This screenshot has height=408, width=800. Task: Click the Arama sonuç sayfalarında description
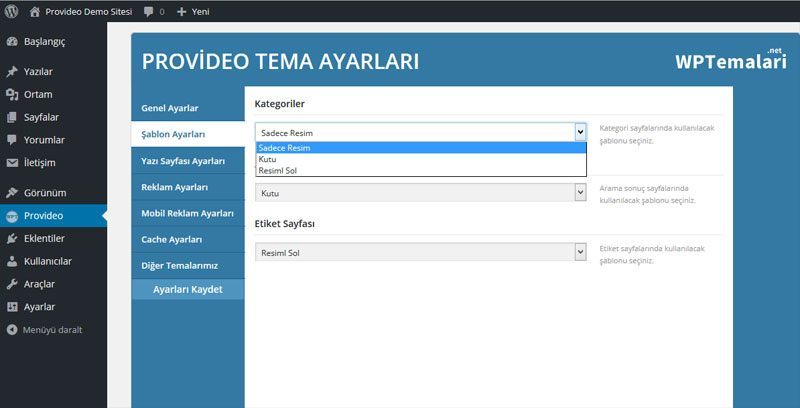tap(647, 194)
